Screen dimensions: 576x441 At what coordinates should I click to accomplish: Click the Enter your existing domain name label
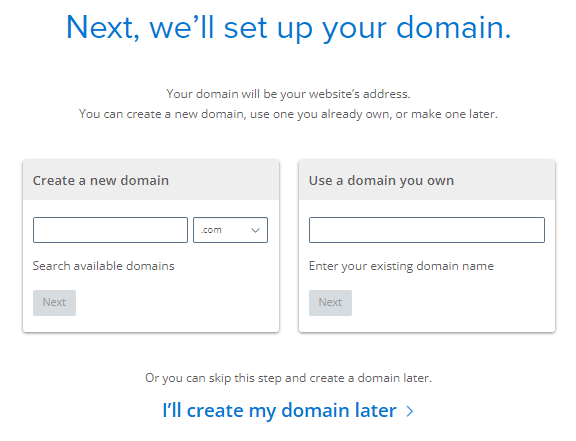401,266
